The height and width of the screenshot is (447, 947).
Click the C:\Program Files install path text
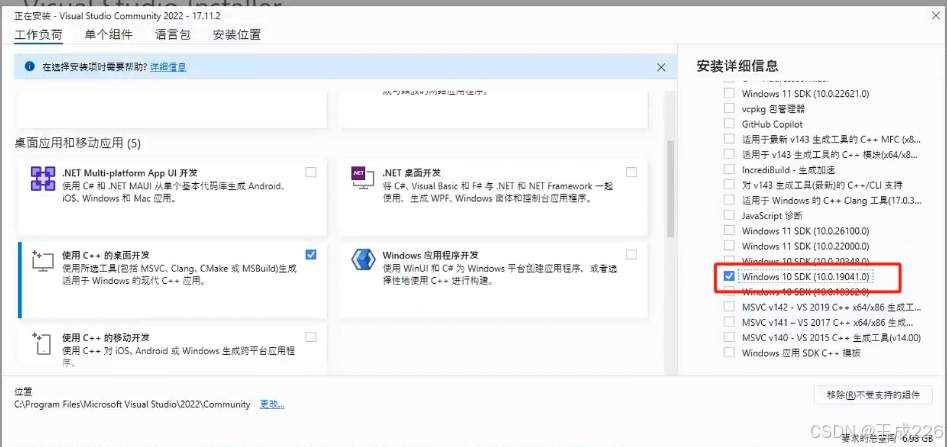[x=132, y=404]
